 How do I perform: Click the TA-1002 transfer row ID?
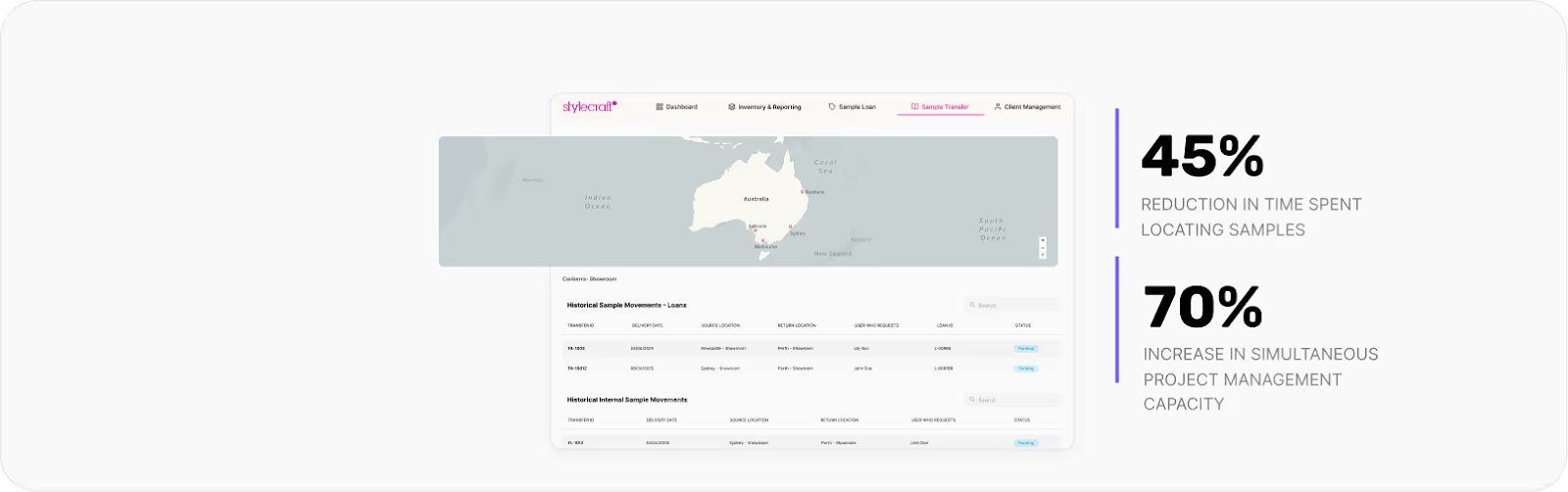pyautogui.click(x=576, y=348)
